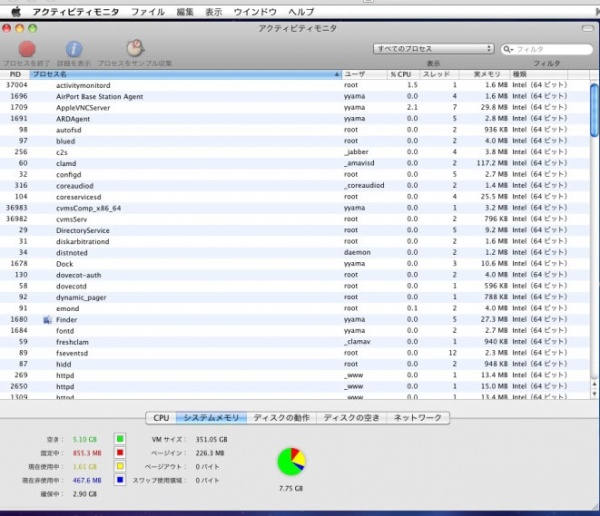Viewport: 600px width, 516px height.
Task: Select the dovecot-auth process row
Action: click(x=295, y=275)
